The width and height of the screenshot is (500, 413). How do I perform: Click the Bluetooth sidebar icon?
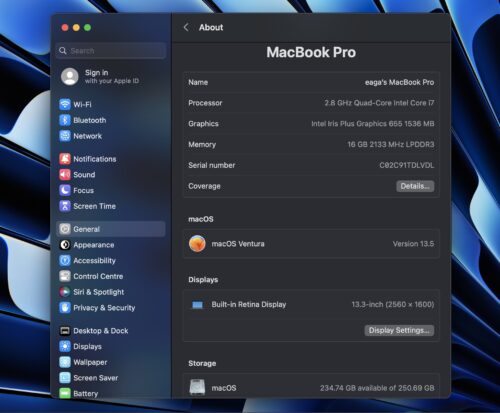point(65,120)
